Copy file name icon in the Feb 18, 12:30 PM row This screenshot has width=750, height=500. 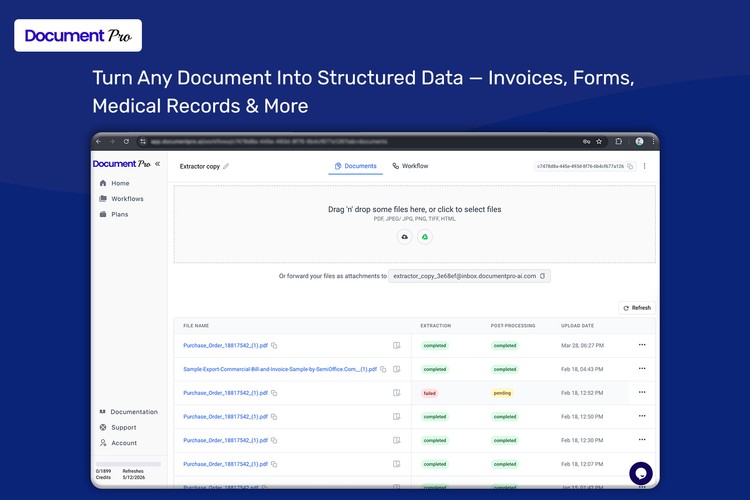click(x=274, y=440)
